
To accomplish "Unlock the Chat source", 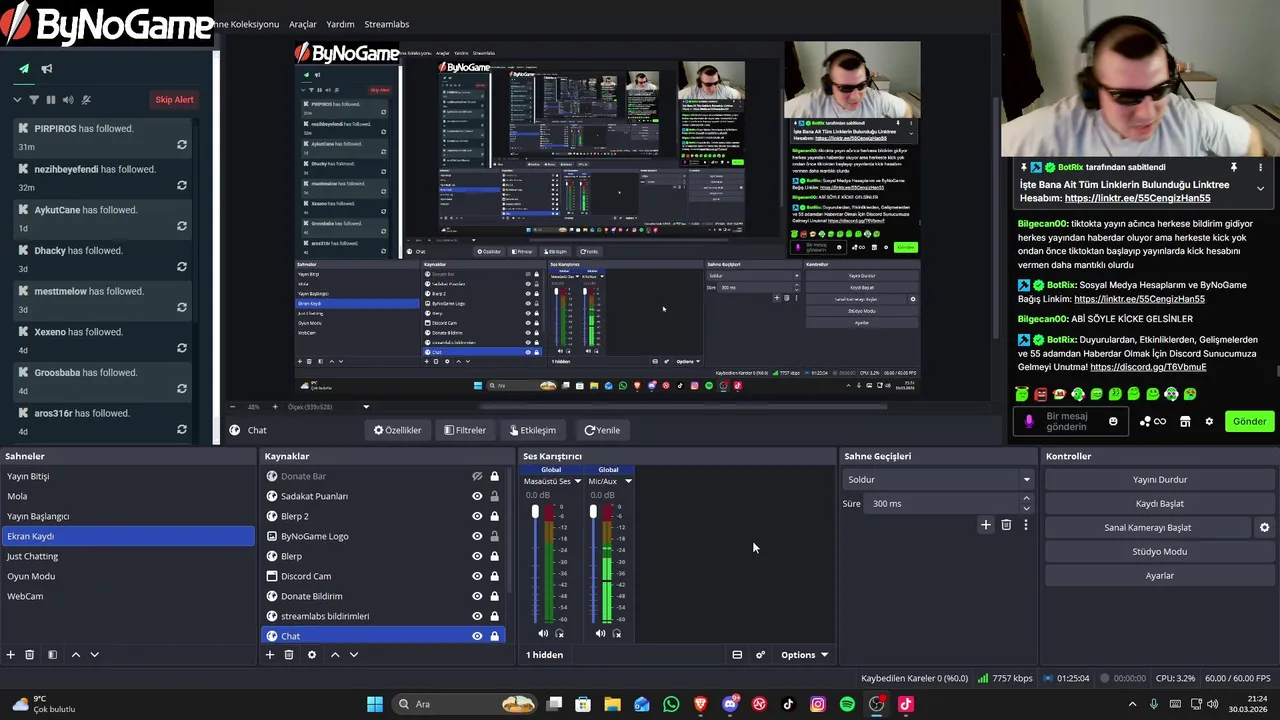I will click(x=494, y=636).
